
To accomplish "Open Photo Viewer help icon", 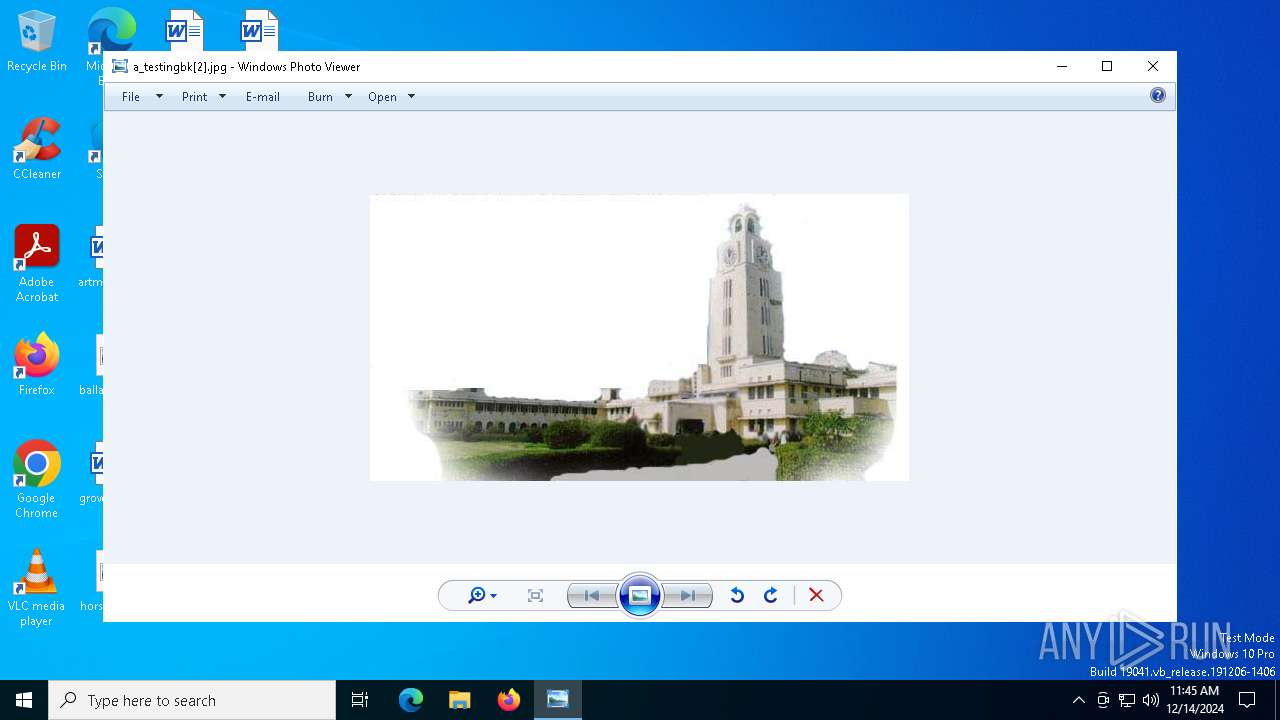I will coord(1158,96).
